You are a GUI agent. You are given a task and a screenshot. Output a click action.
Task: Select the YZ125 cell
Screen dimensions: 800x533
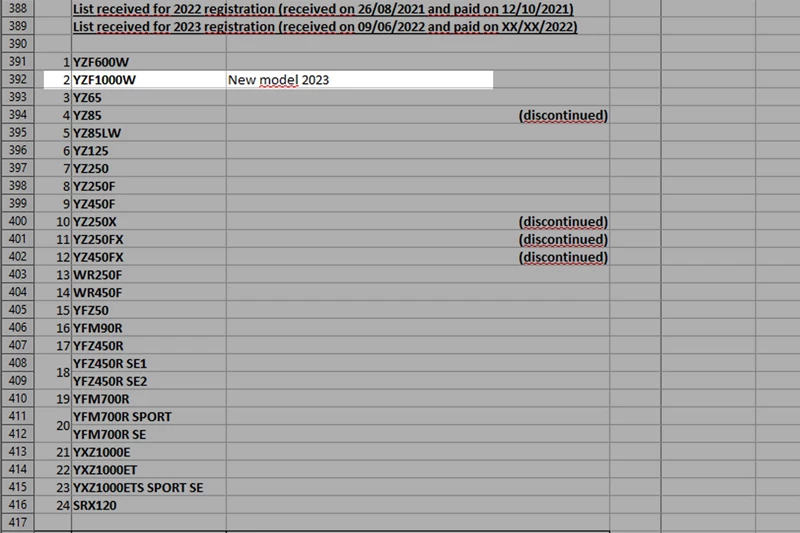click(148, 151)
